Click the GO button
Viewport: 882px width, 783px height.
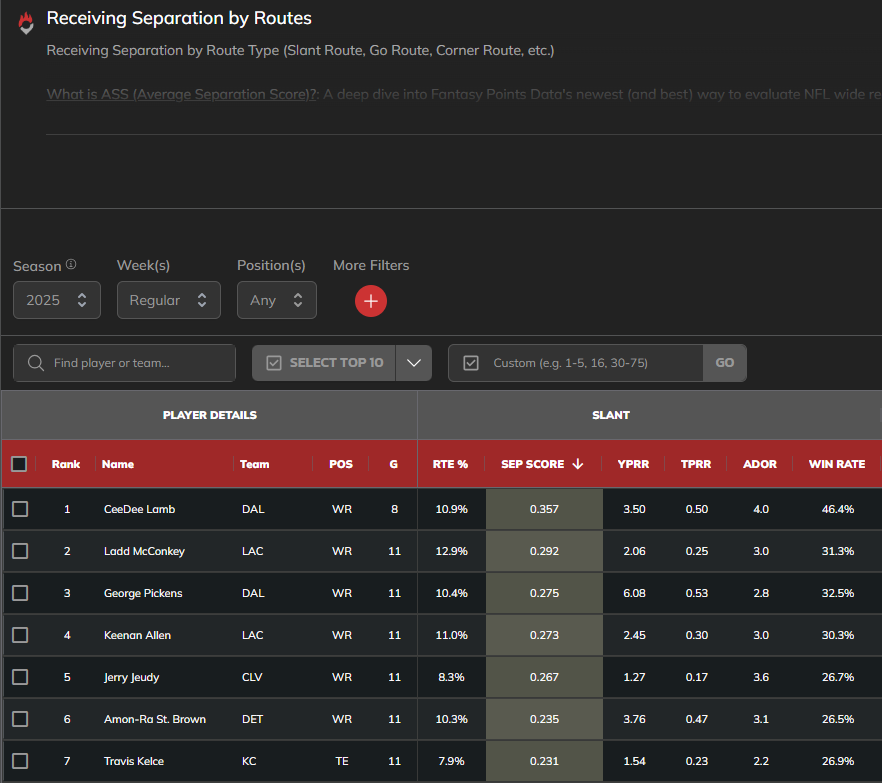[x=724, y=363]
